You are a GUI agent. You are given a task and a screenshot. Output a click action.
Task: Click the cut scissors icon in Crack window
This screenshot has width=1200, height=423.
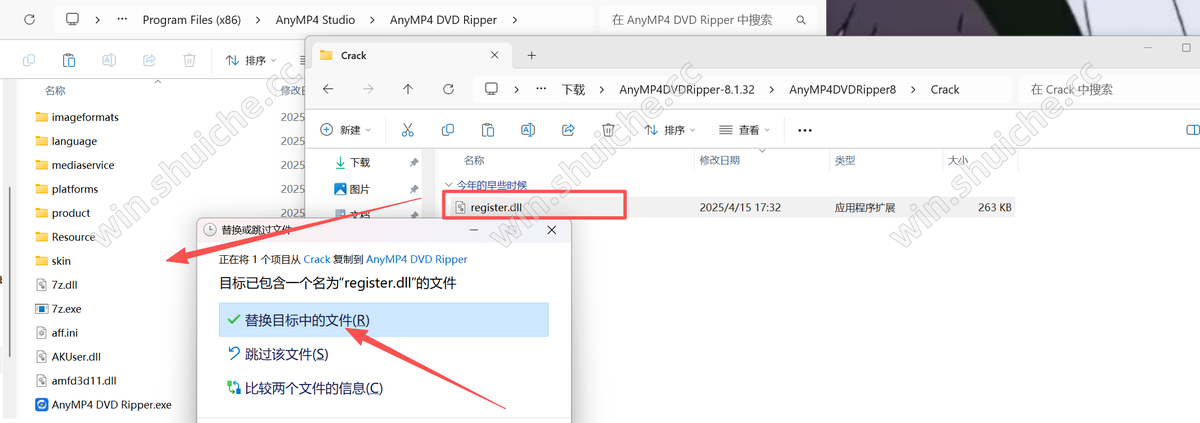coord(408,130)
